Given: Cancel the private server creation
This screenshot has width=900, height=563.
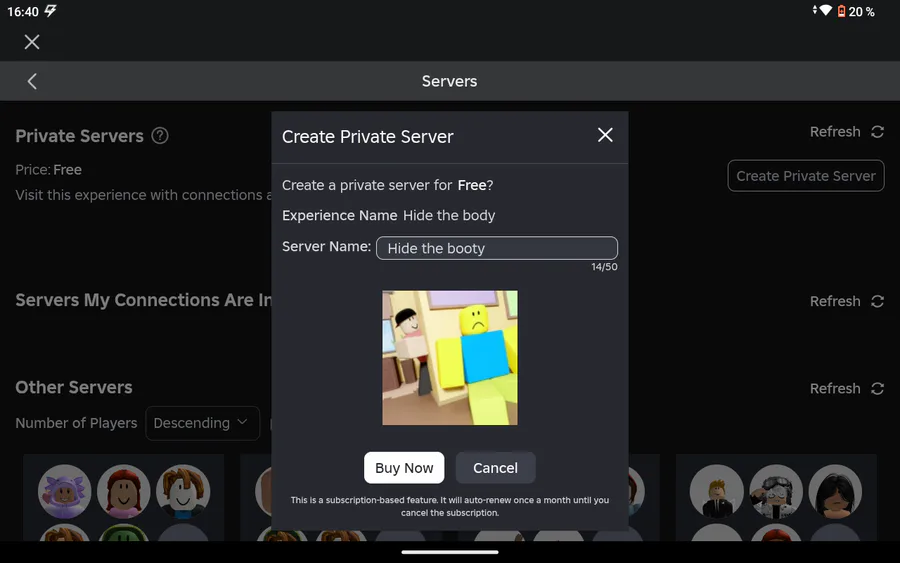Looking at the screenshot, I should tap(495, 468).
